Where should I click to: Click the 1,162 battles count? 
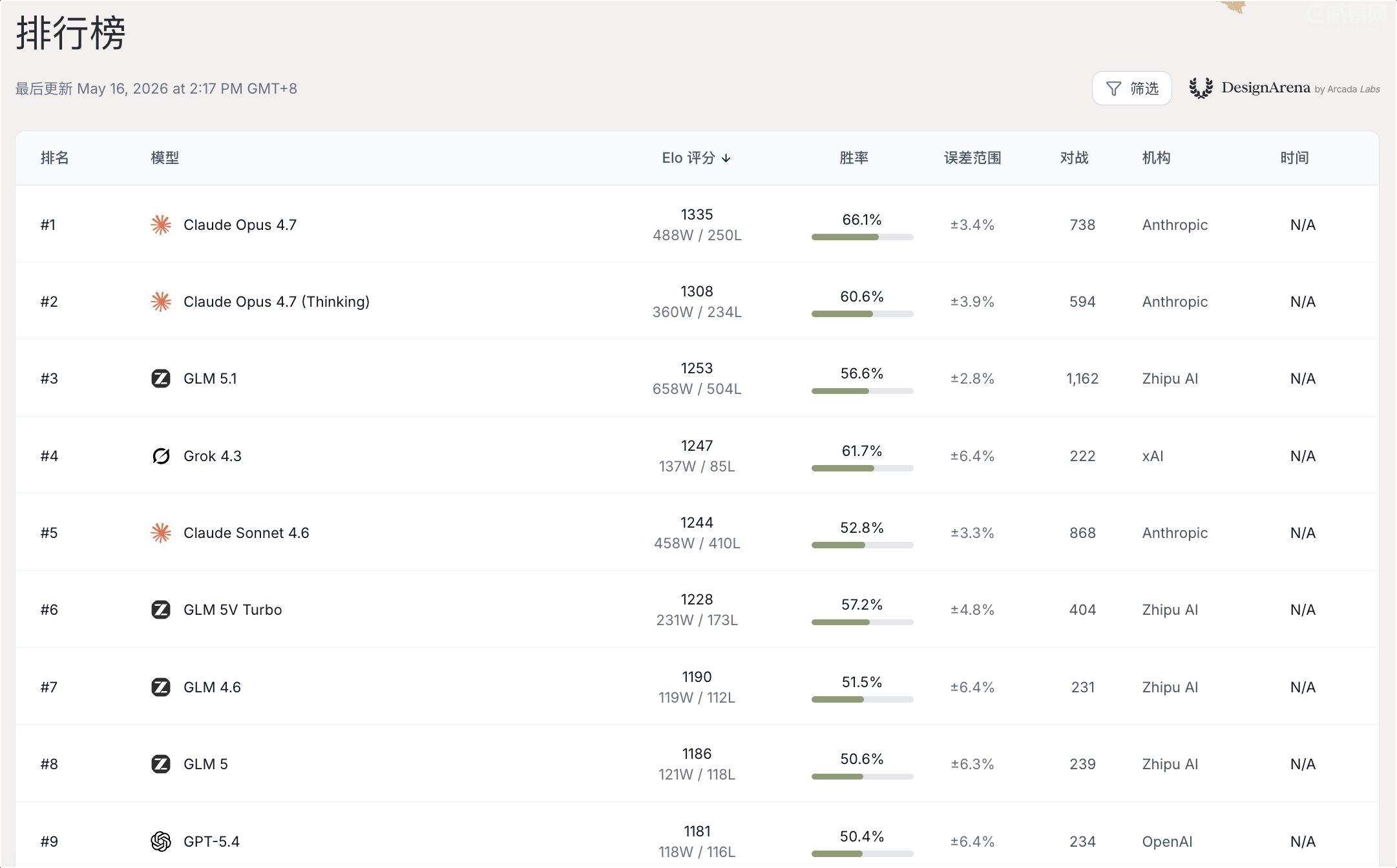[1082, 378]
